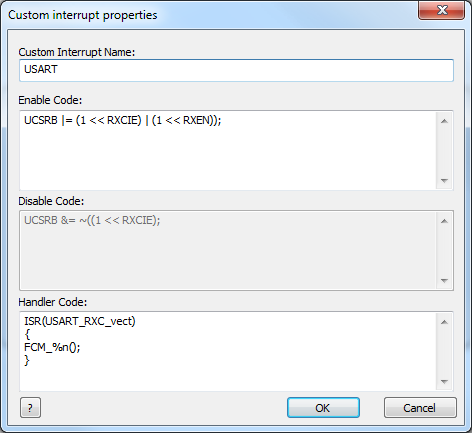Click the UCSRB enable code line
The height and width of the screenshot is (433, 472).
tap(123, 120)
